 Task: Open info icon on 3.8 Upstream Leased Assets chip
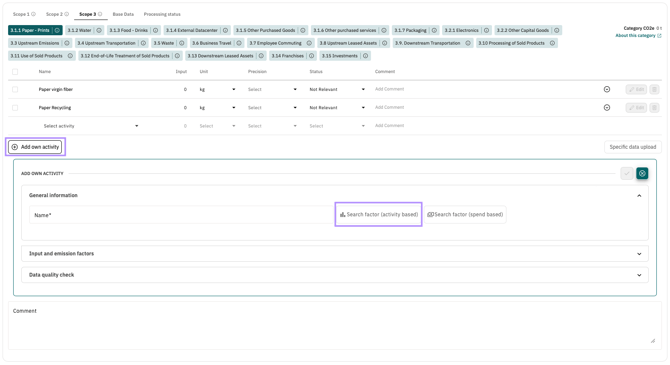(x=385, y=43)
